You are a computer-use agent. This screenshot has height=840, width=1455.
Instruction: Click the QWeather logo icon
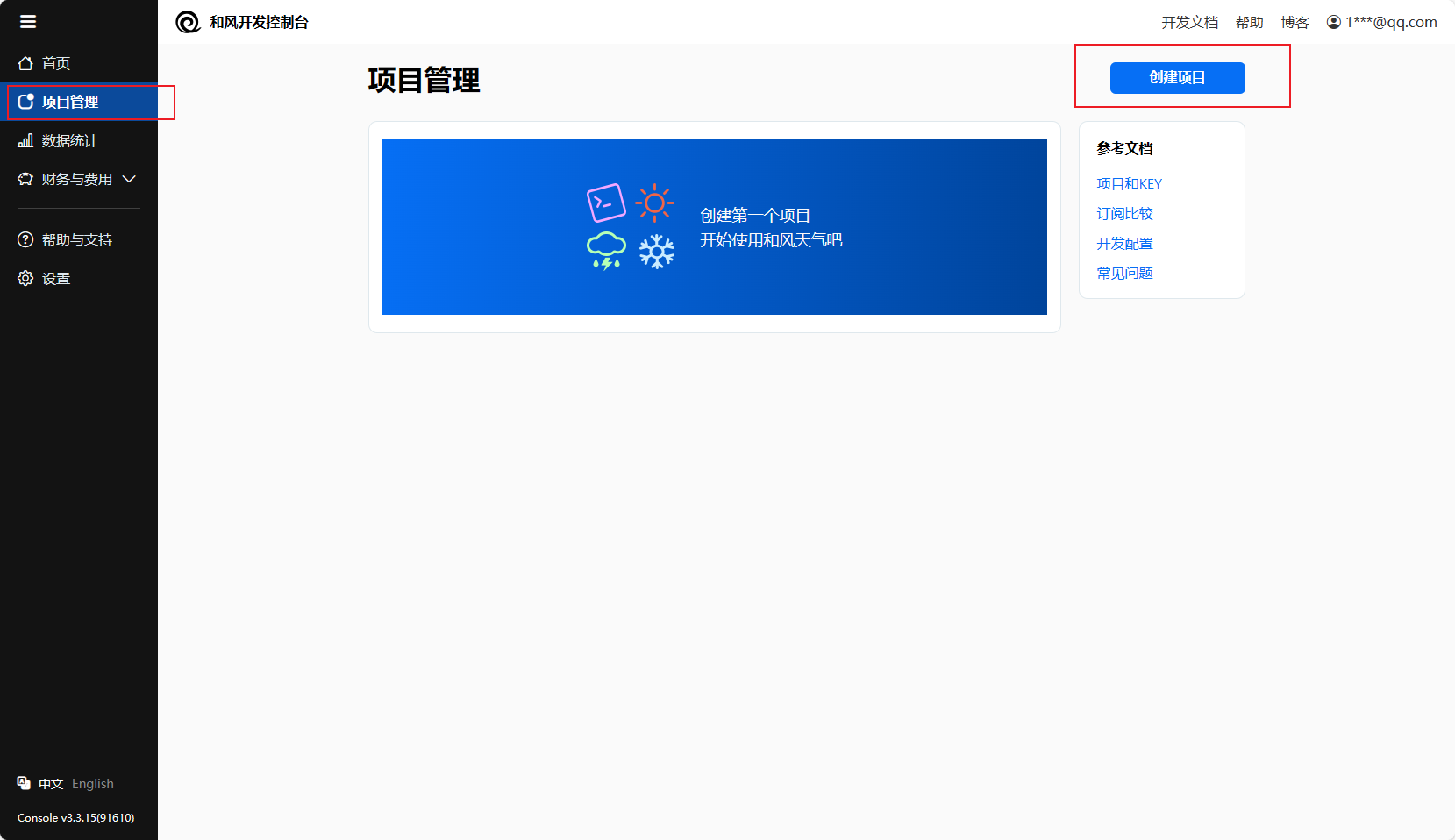pyautogui.click(x=188, y=22)
